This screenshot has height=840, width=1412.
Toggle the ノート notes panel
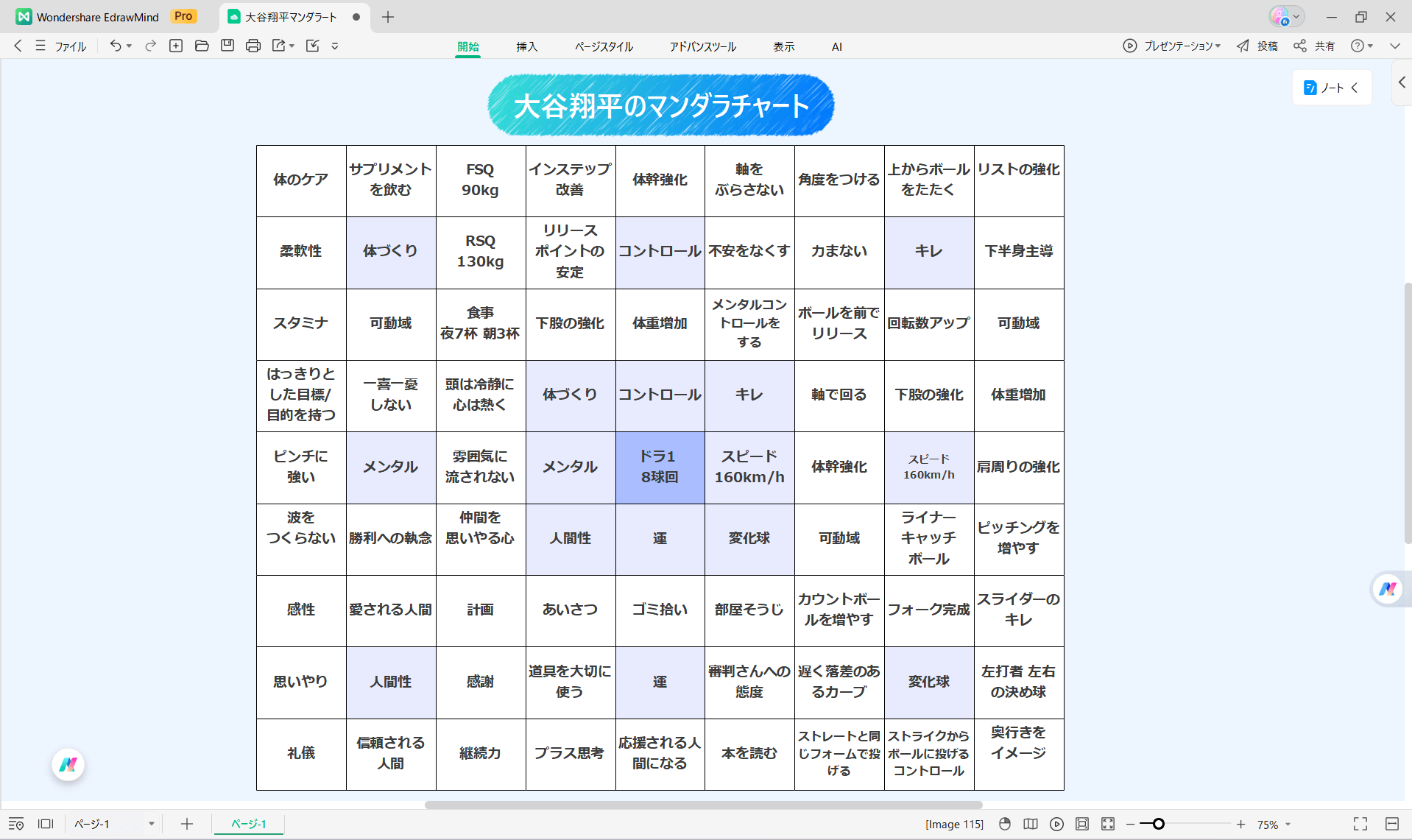[x=1332, y=88]
